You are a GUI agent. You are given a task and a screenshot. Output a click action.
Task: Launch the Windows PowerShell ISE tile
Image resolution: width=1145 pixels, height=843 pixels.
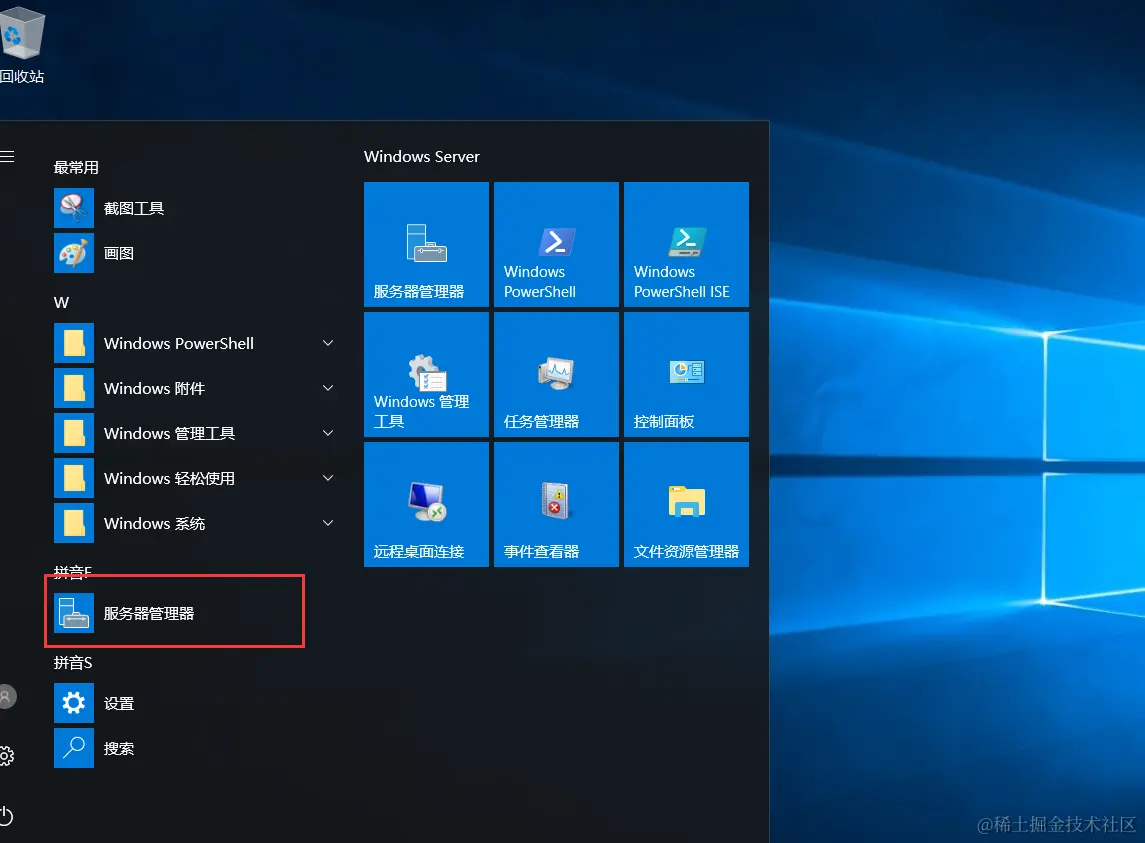click(x=686, y=245)
